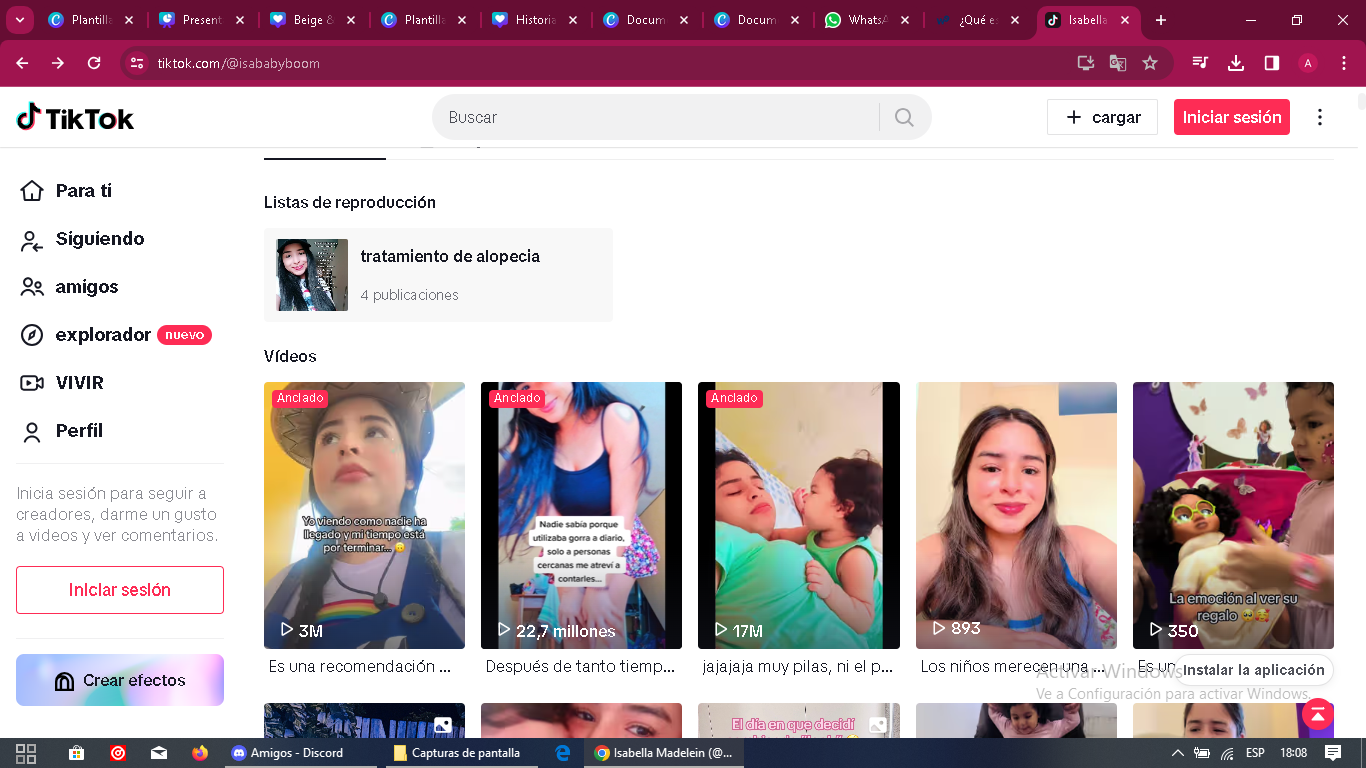Viewport: 1366px width, 768px height.
Task: Click the TikTok logo in header
Action: (x=75, y=118)
